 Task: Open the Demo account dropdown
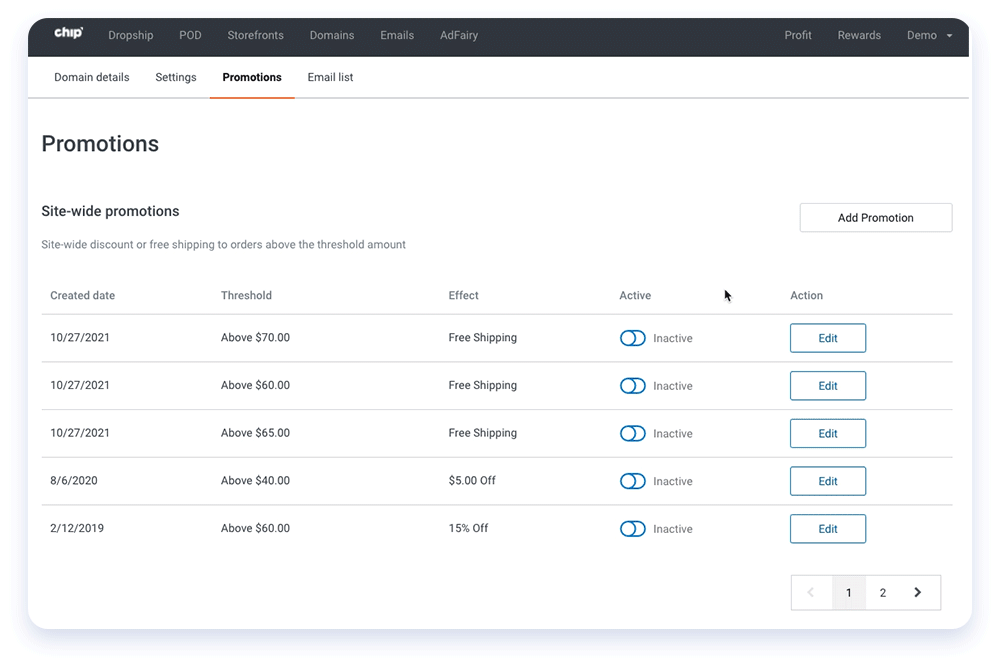coord(922,35)
